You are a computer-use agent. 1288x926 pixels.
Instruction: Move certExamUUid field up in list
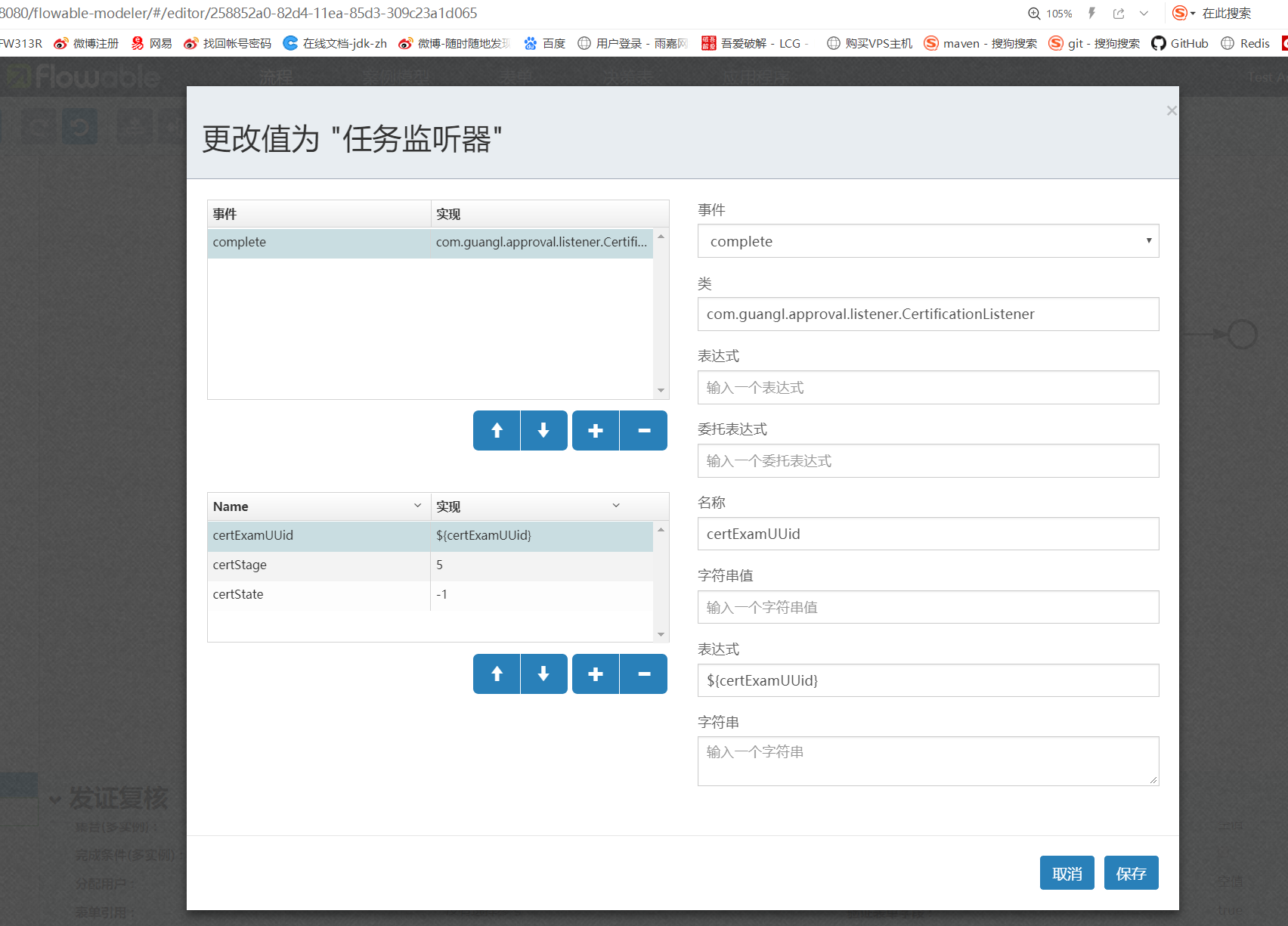tap(496, 674)
